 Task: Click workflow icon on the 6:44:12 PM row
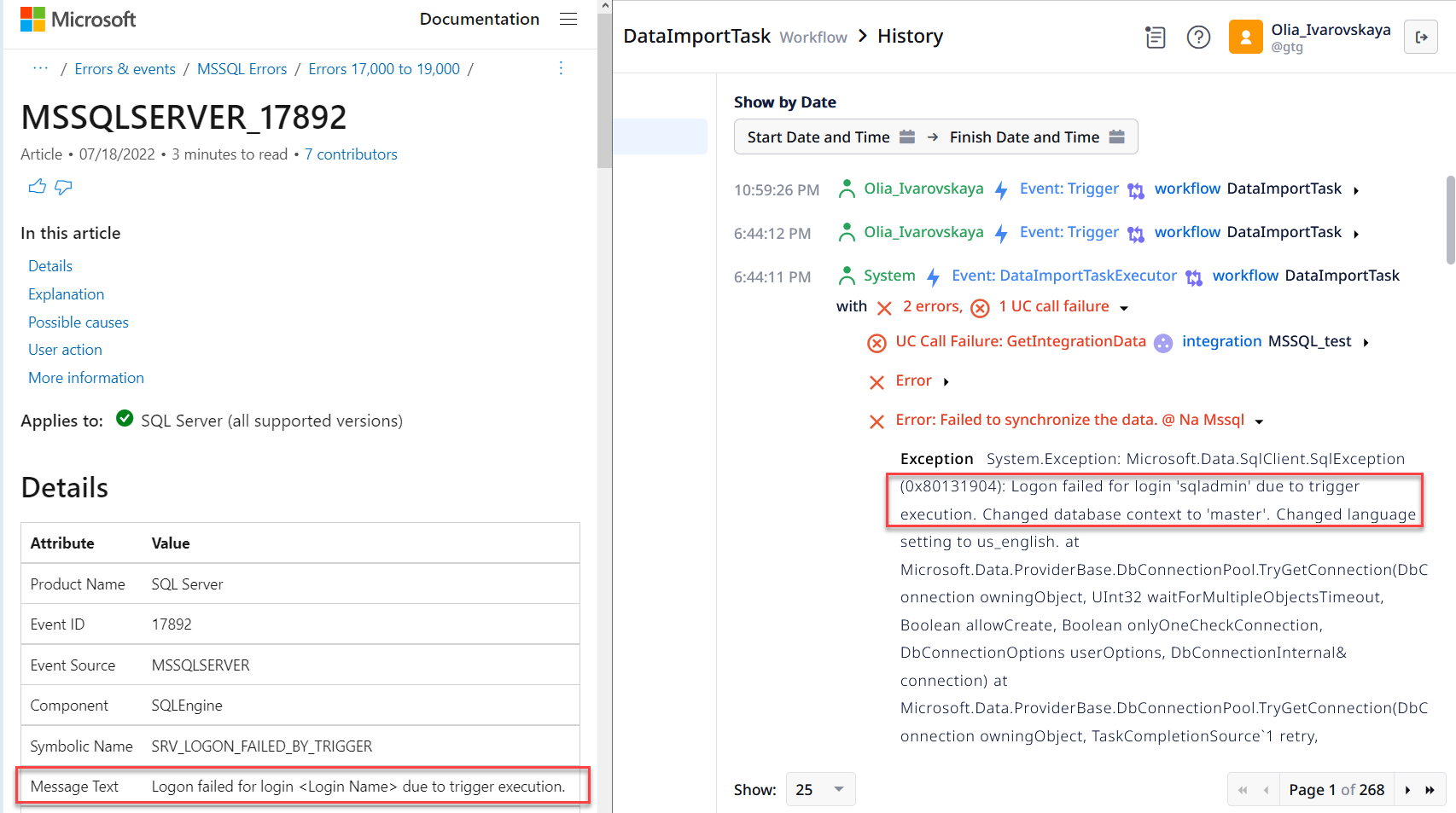[x=1135, y=233]
